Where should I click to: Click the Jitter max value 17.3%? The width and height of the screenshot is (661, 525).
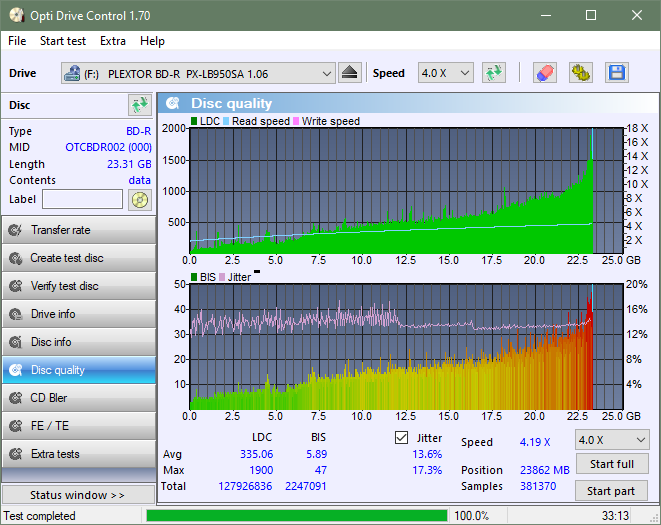coord(427,470)
